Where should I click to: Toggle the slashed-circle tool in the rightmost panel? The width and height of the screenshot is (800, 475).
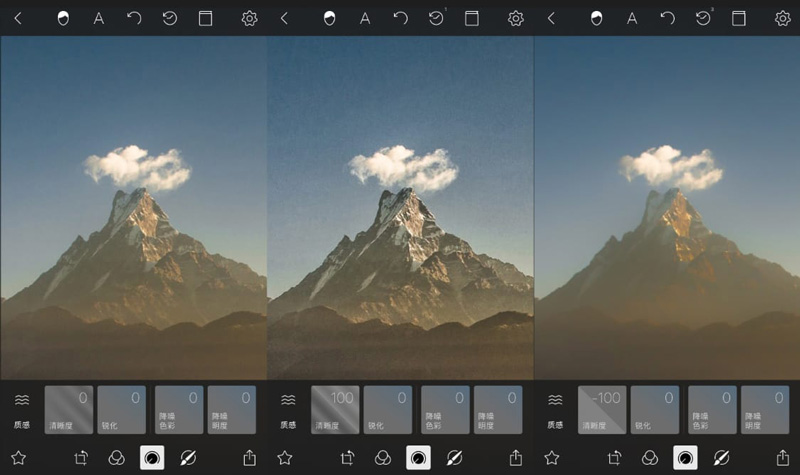coord(721,457)
